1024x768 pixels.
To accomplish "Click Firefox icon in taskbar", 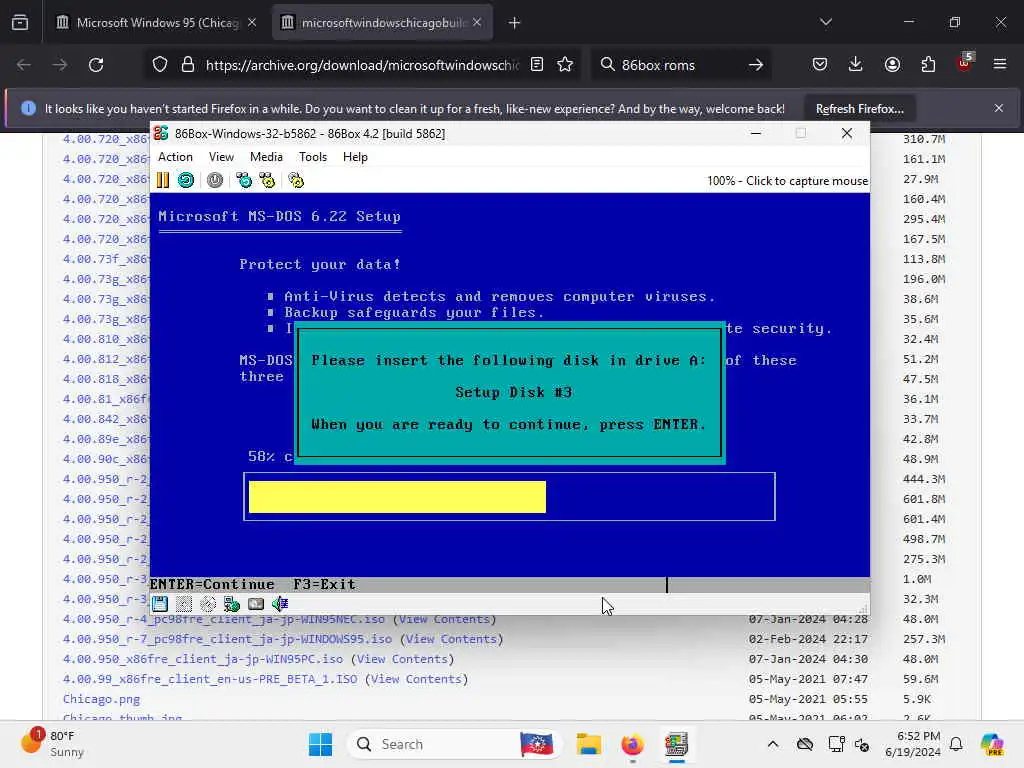I will pyautogui.click(x=632, y=744).
